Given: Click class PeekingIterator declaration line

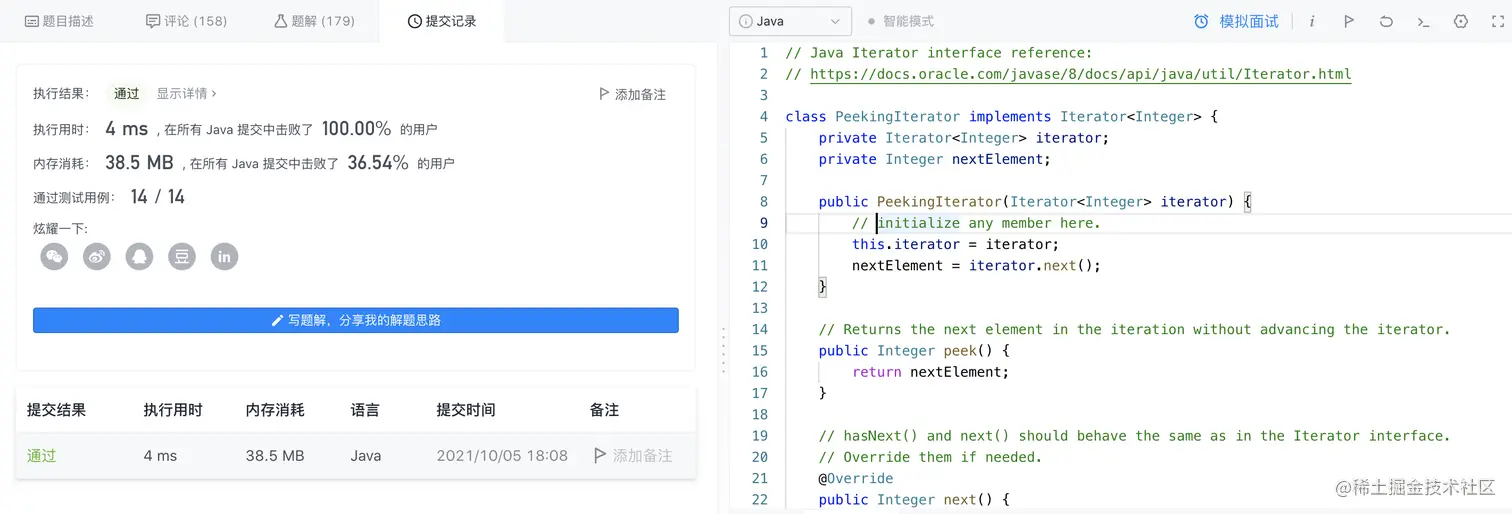Looking at the screenshot, I should [x=1002, y=117].
